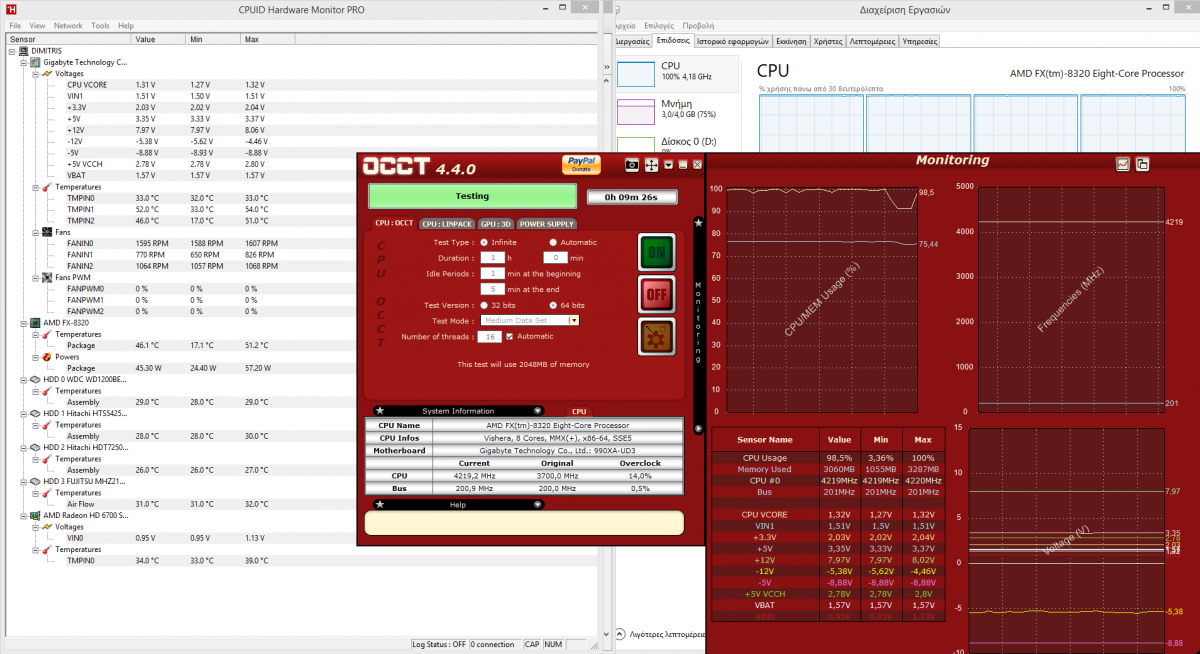Switch to the POWER SUPPLY tab in OCCT
Screen dimensions: 1200x654
tap(547, 224)
